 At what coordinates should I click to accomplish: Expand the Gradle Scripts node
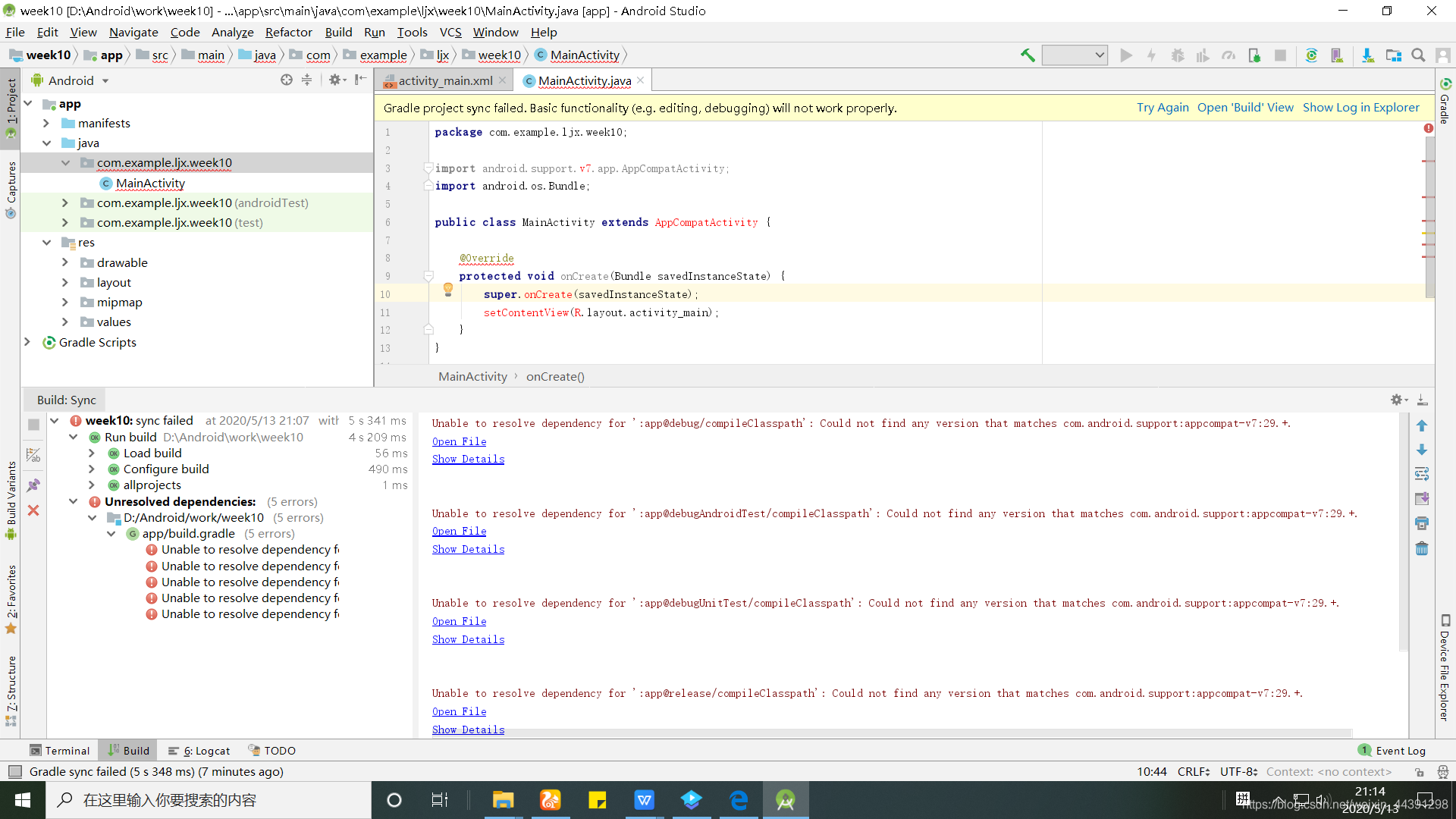[x=28, y=342]
